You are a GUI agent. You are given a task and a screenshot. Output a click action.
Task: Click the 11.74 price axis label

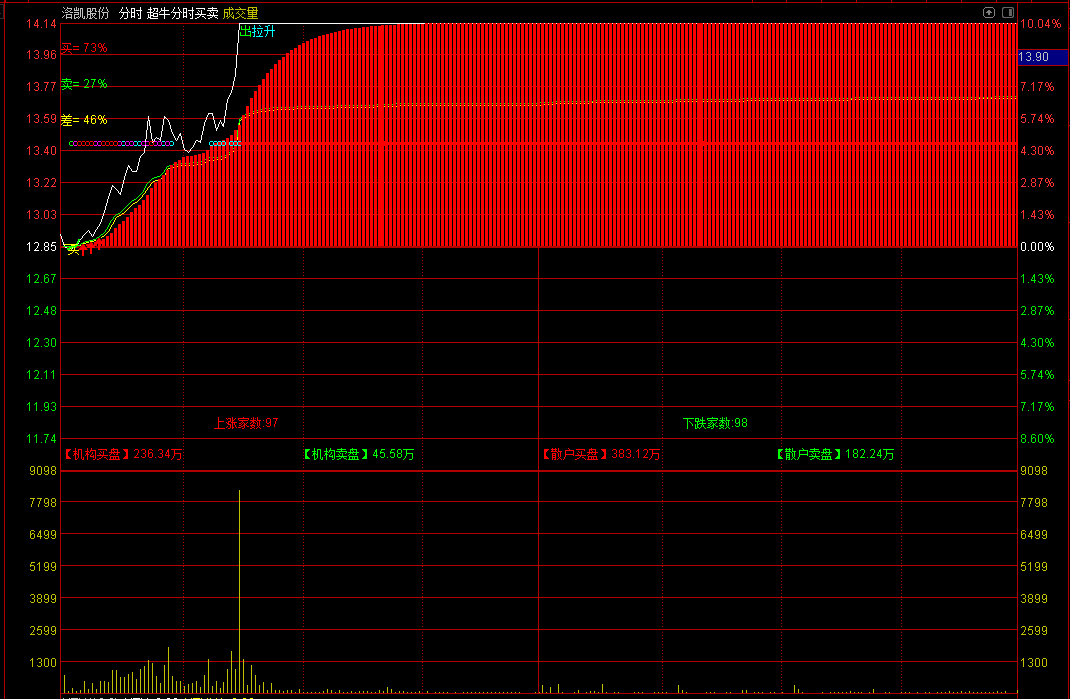click(41, 438)
